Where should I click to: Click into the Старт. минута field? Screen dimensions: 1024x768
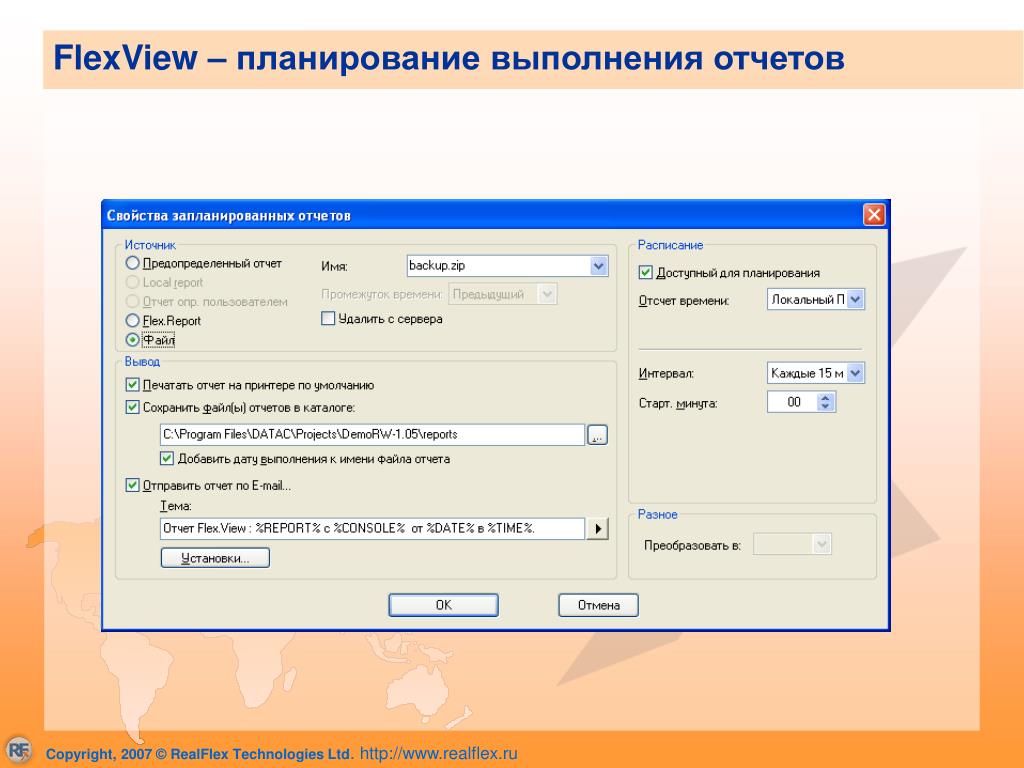pos(793,402)
